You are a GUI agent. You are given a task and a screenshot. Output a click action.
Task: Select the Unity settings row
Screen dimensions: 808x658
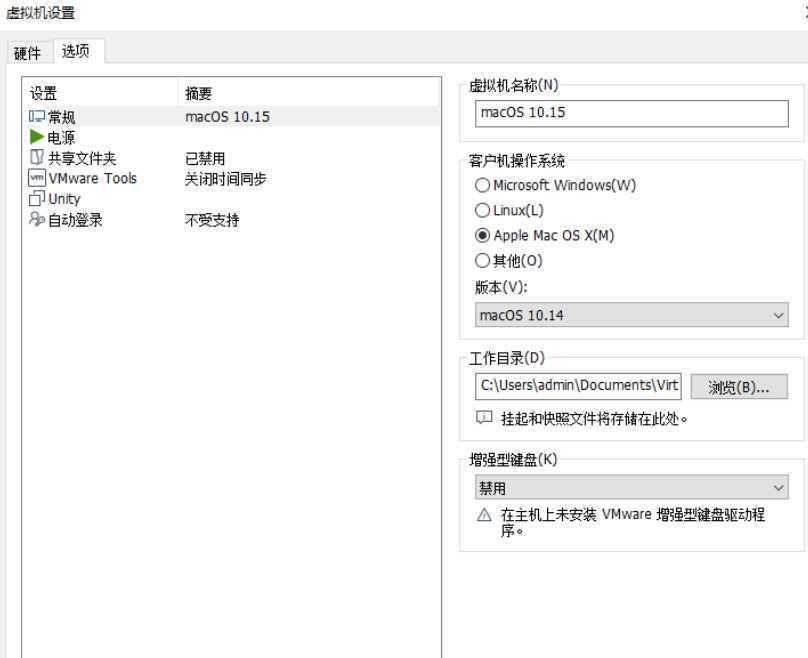tap(233, 199)
